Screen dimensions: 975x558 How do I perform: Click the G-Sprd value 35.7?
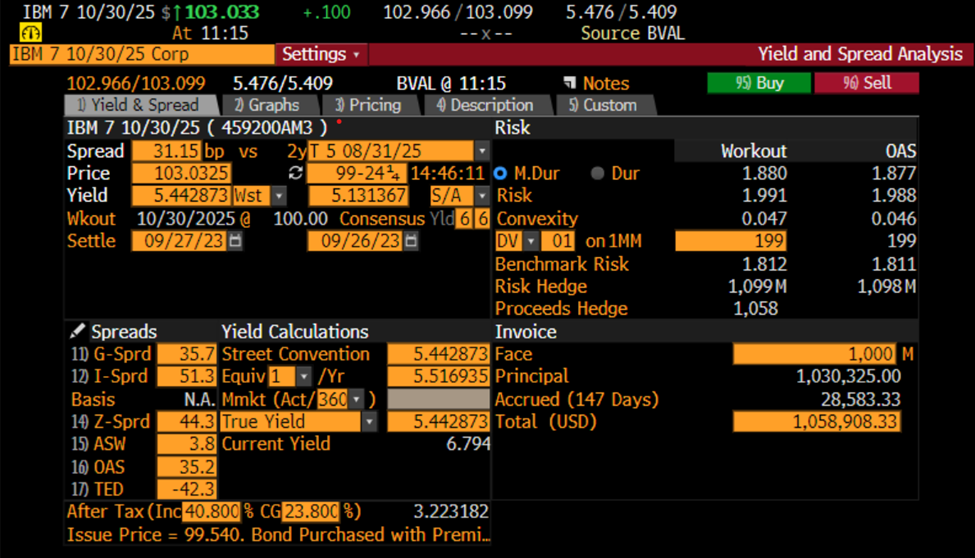click(187, 354)
